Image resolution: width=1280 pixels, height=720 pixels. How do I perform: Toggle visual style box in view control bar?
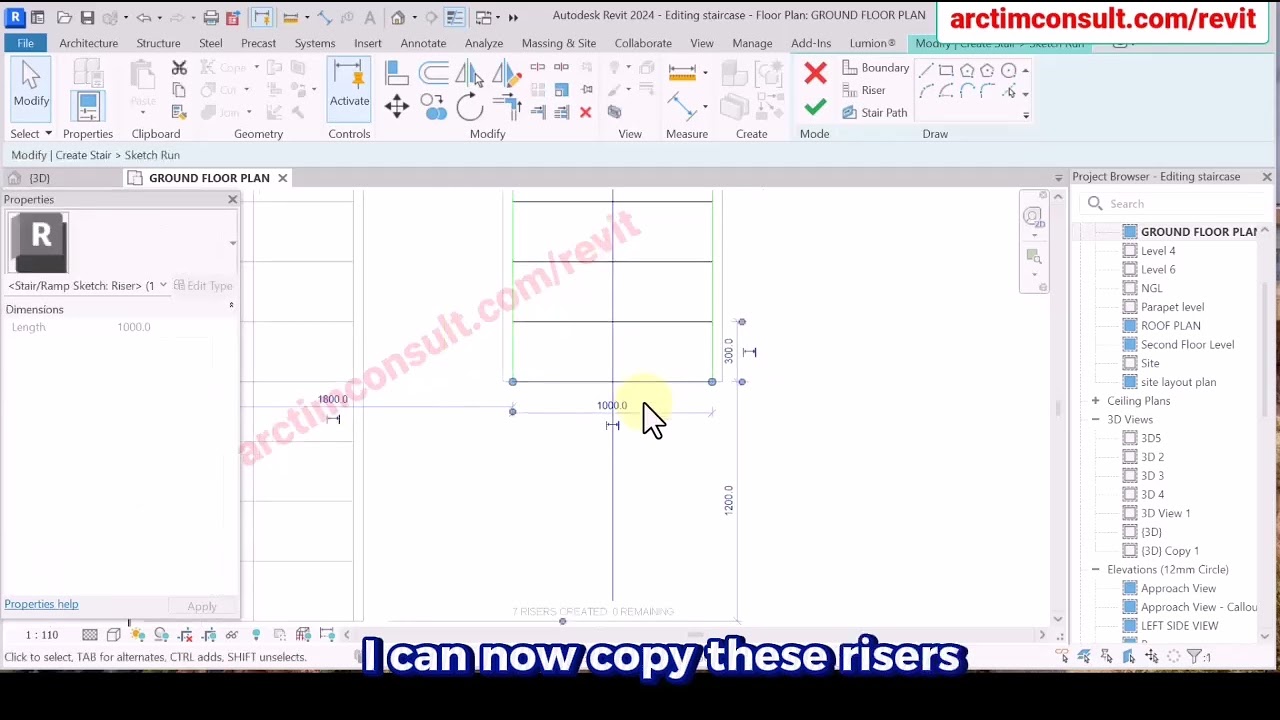click(x=114, y=635)
